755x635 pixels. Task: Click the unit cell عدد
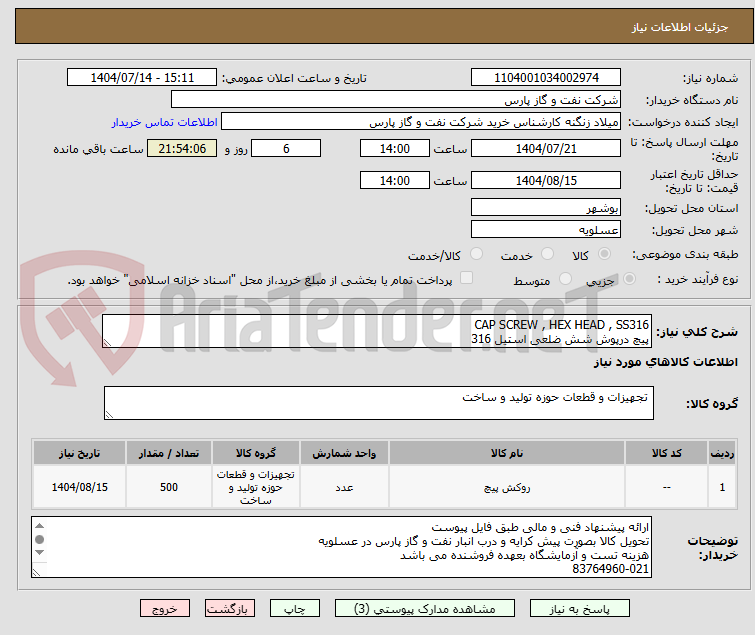tap(344, 487)
